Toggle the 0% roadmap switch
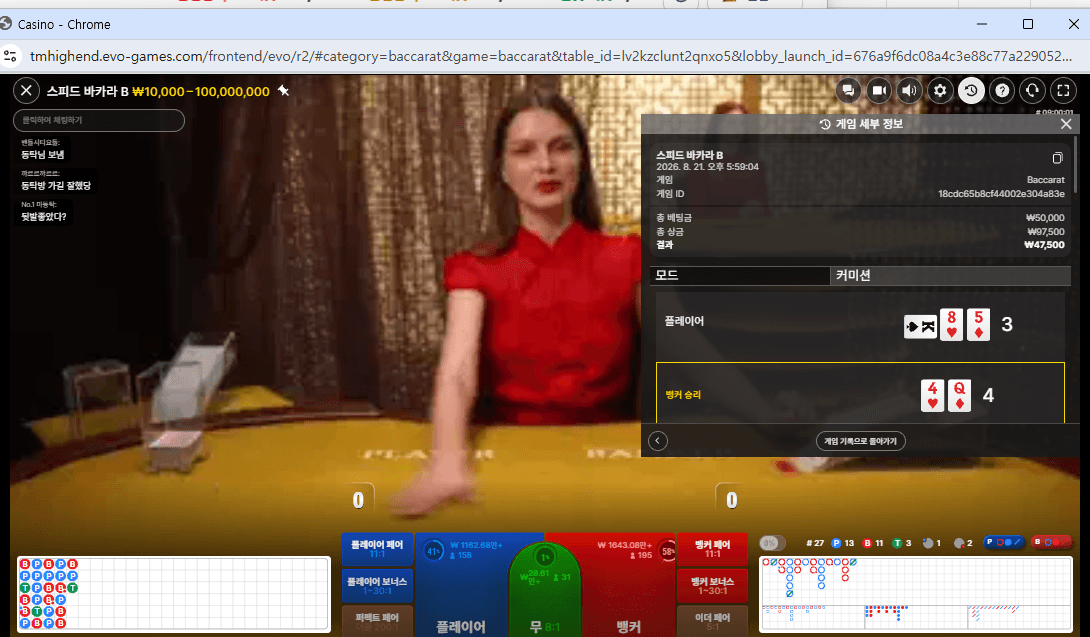 pos(772,543)
